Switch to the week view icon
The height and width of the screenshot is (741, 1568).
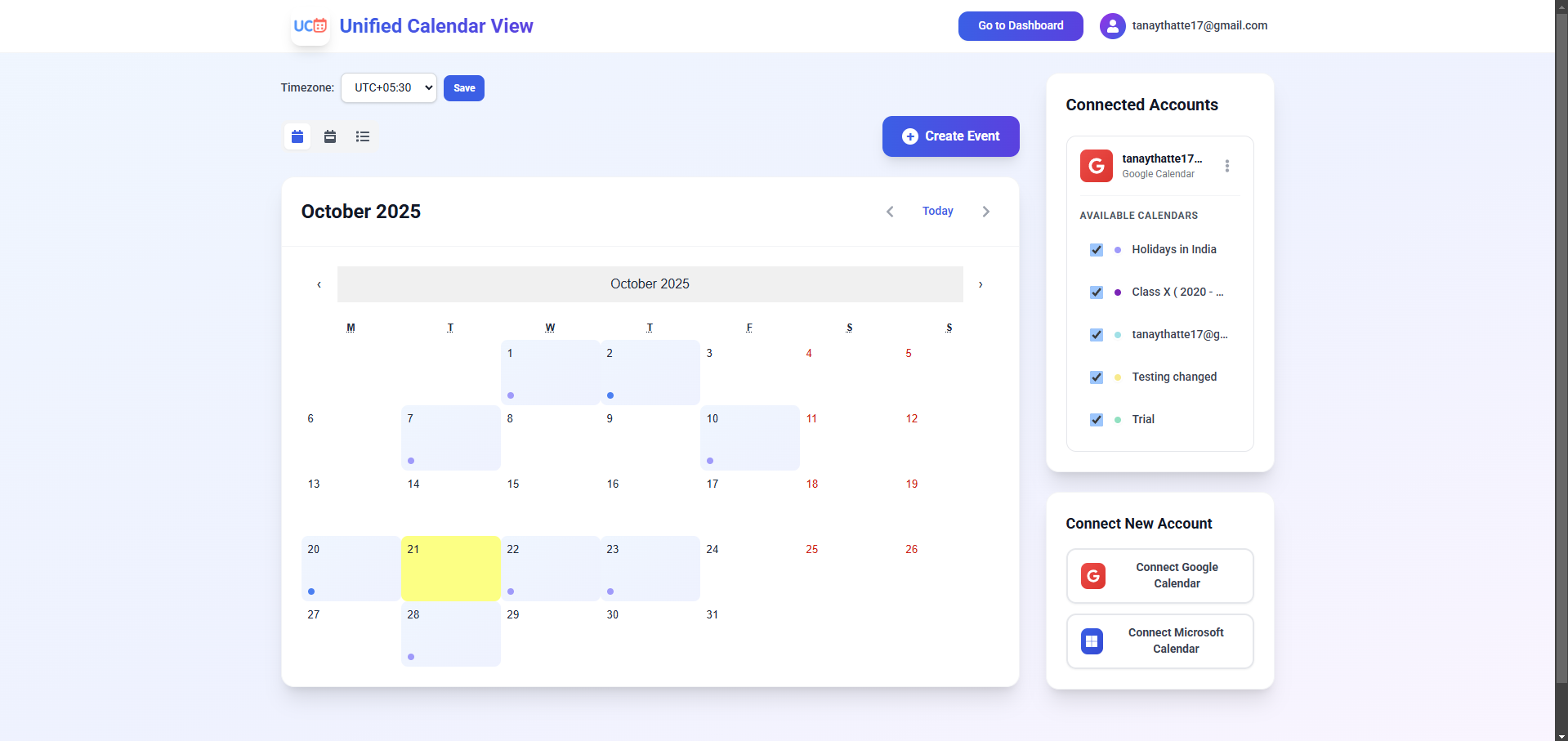click(x=329, y=136)
